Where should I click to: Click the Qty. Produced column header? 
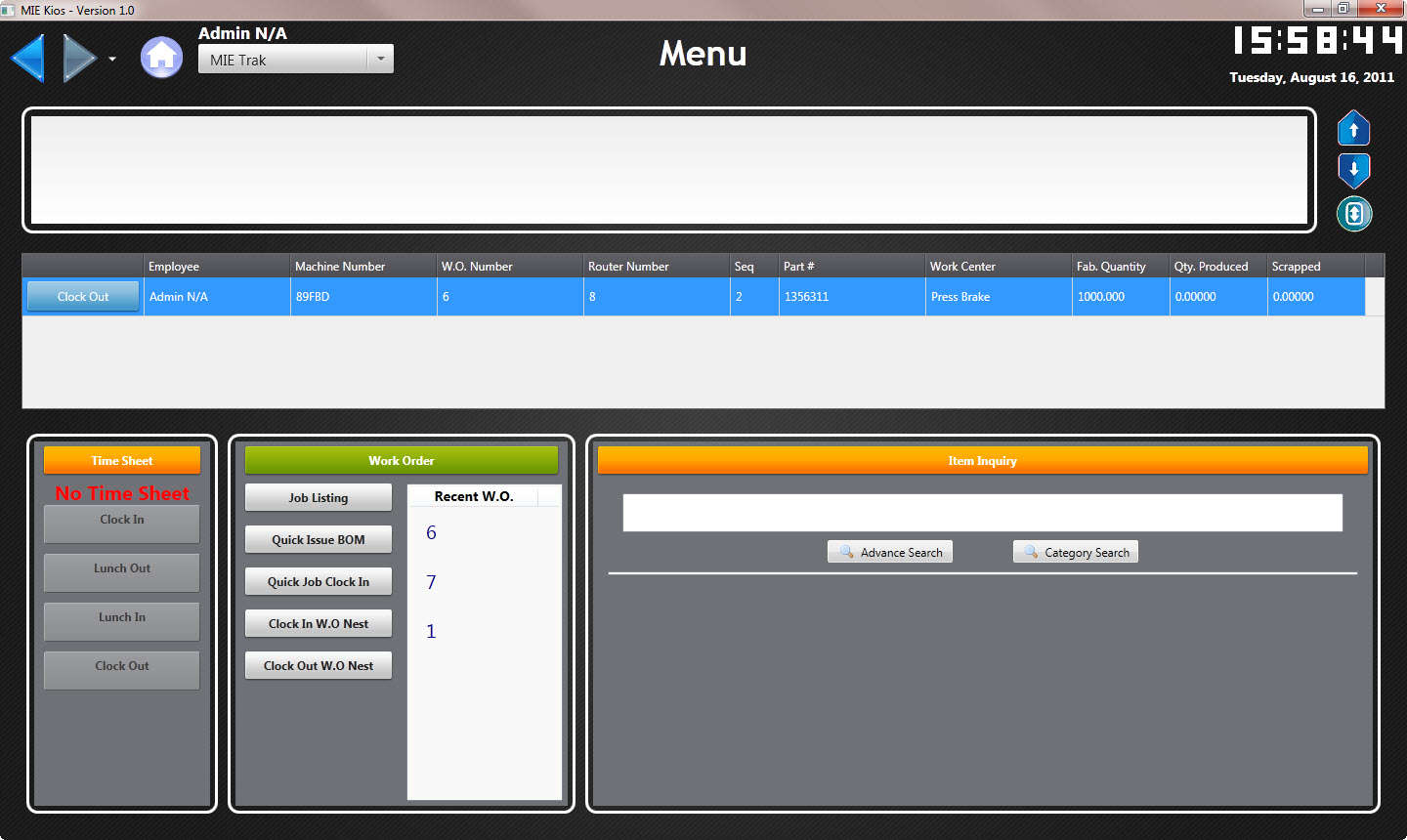[1218, 266]
